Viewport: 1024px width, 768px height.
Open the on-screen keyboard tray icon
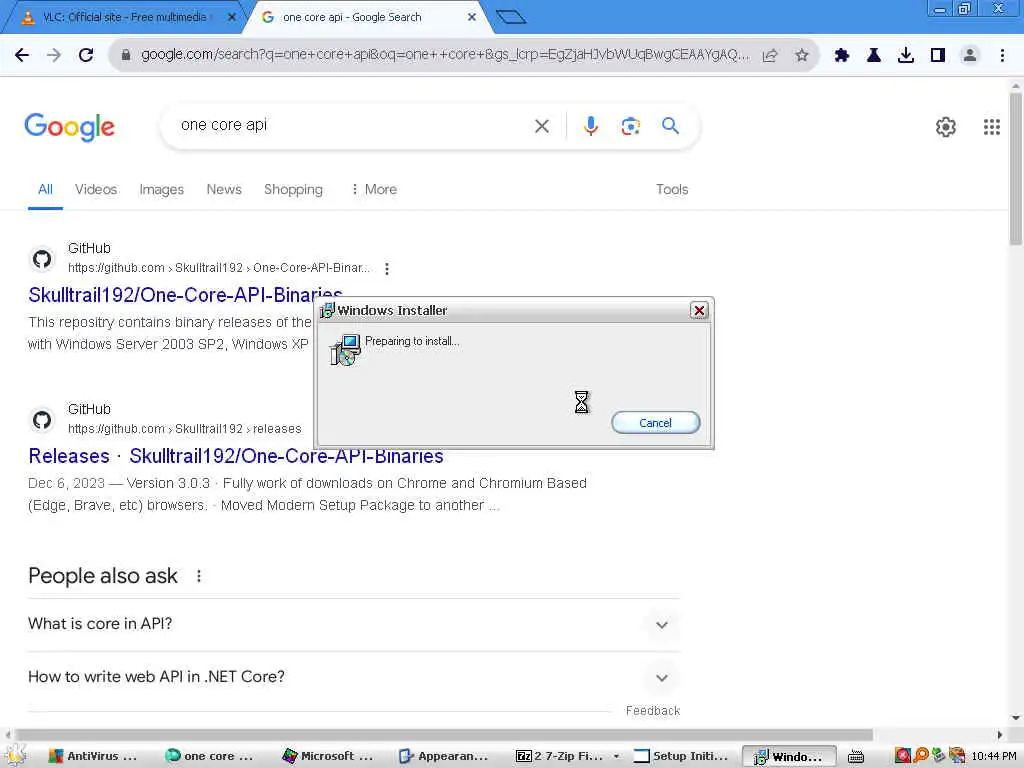(x=856, y=756)
